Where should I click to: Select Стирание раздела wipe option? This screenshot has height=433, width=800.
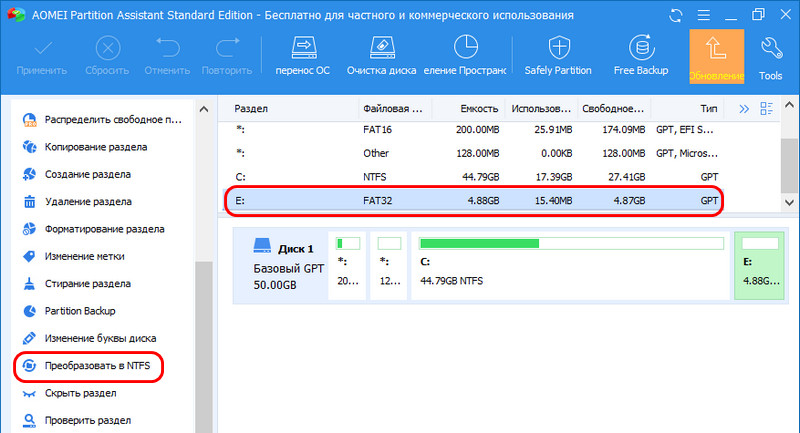[77, 284]
